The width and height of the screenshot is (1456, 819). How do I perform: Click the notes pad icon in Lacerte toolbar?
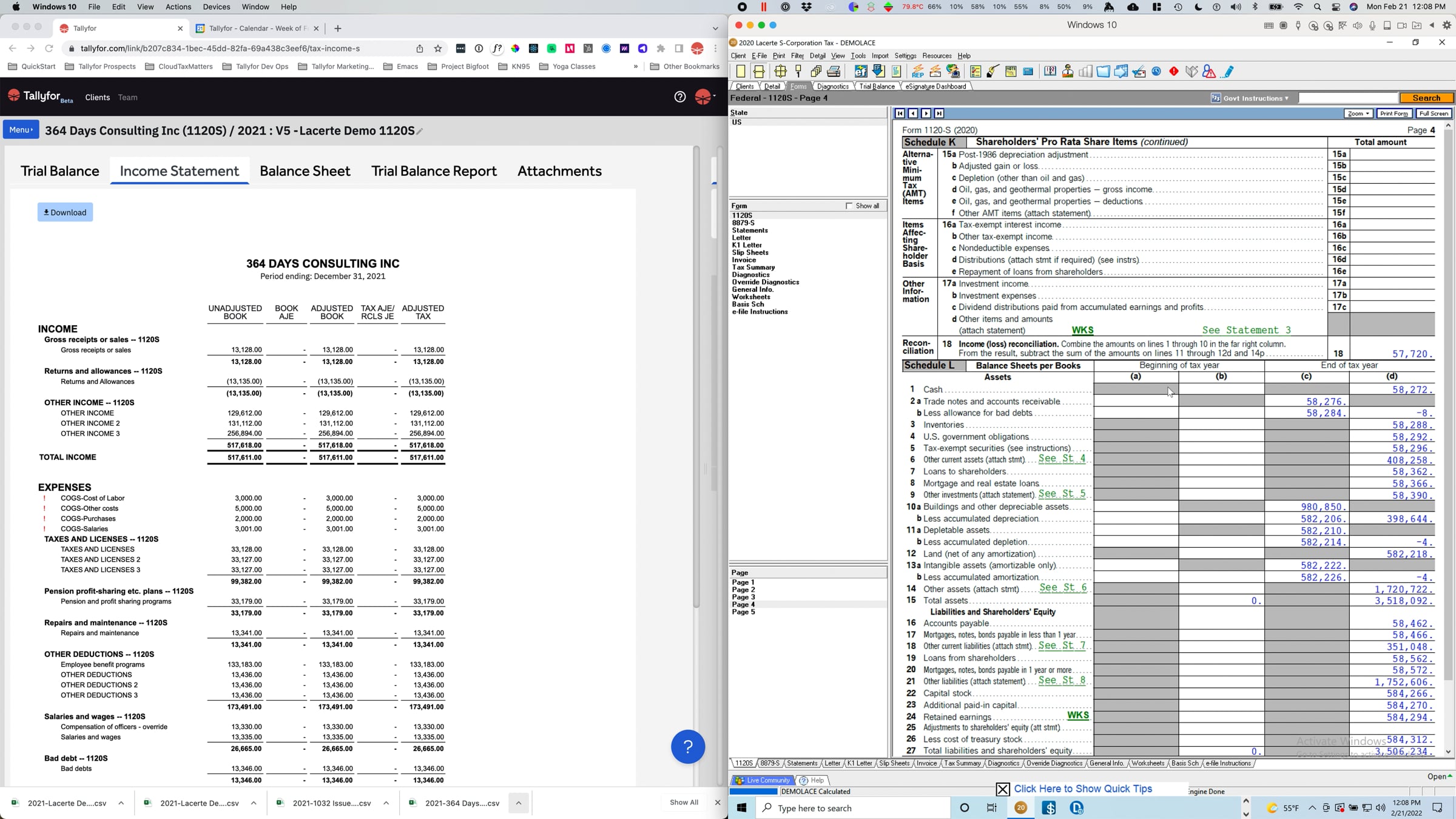point(1011,72)
